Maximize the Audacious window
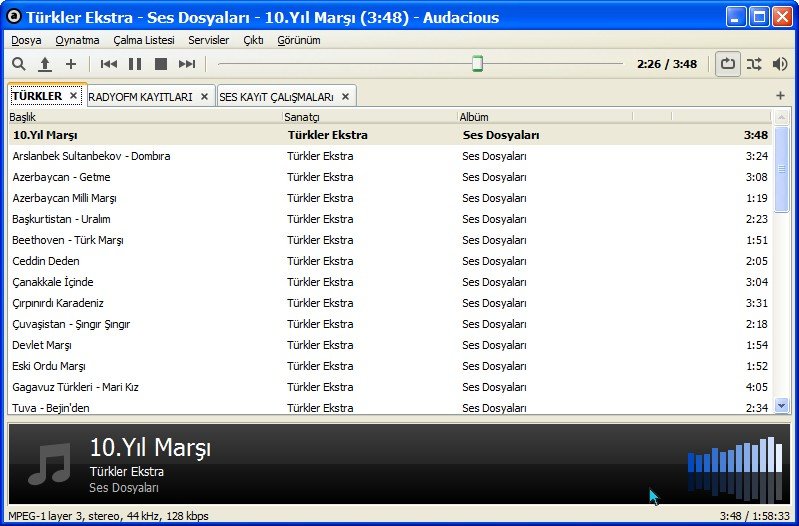The width and height of the screenshot is (799, 526). pos(759,17)
